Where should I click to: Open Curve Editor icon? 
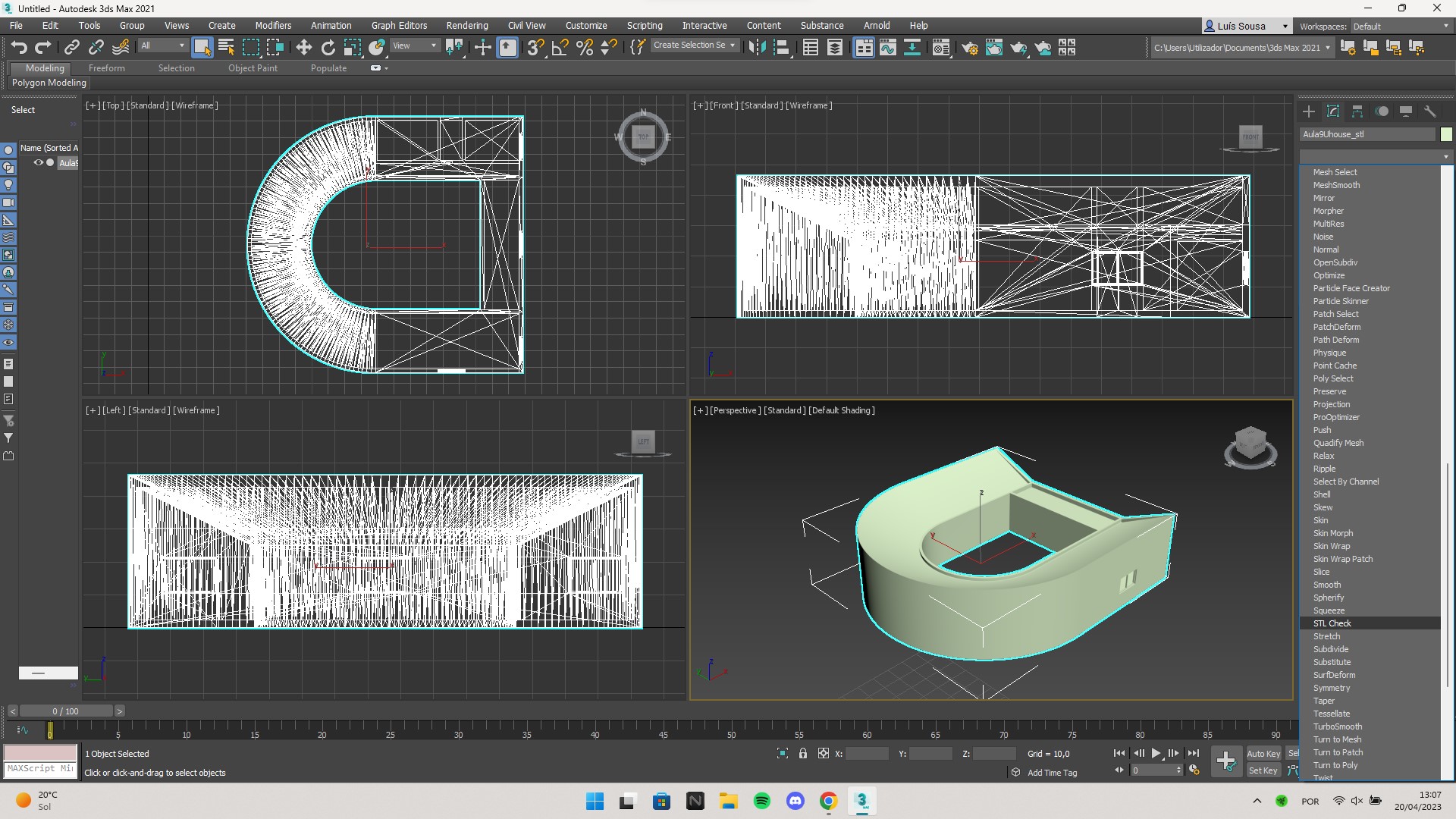pyautogui.click(x=888, y=48)
